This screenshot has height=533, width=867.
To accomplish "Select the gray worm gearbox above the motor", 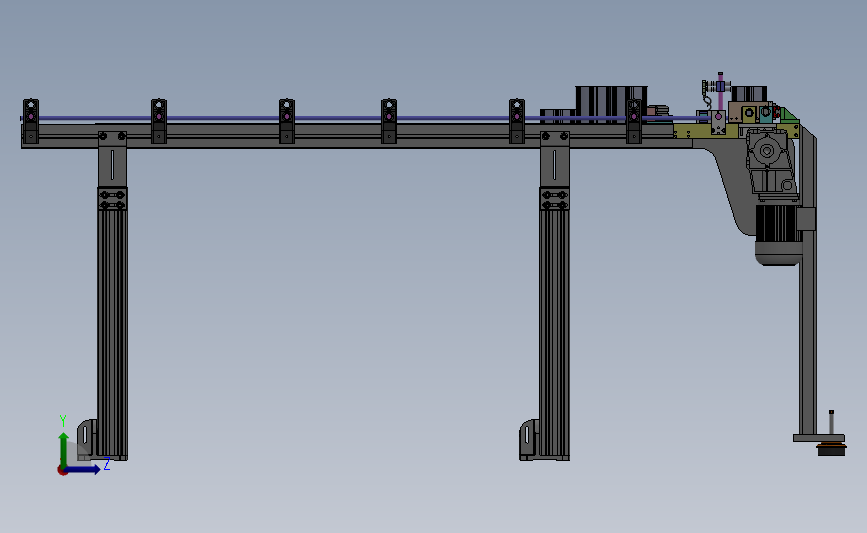I will [771, 163].
